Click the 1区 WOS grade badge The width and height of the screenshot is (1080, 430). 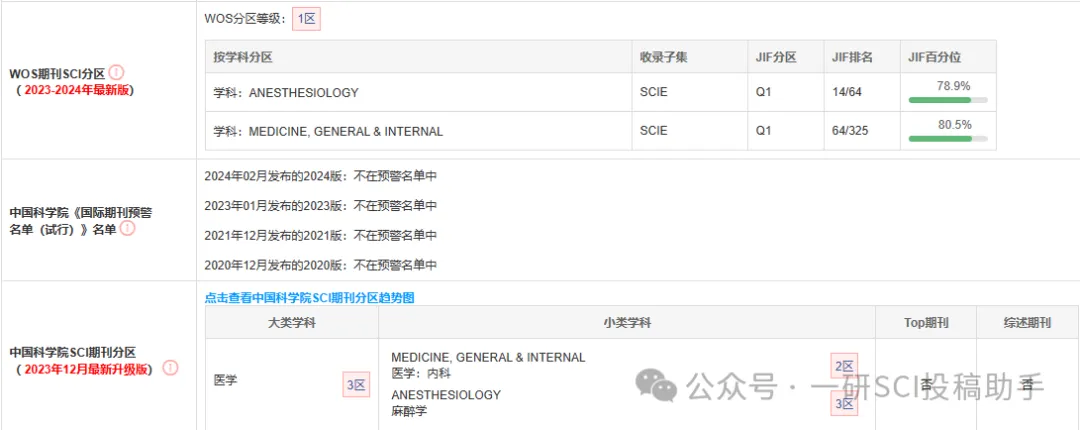307,19
